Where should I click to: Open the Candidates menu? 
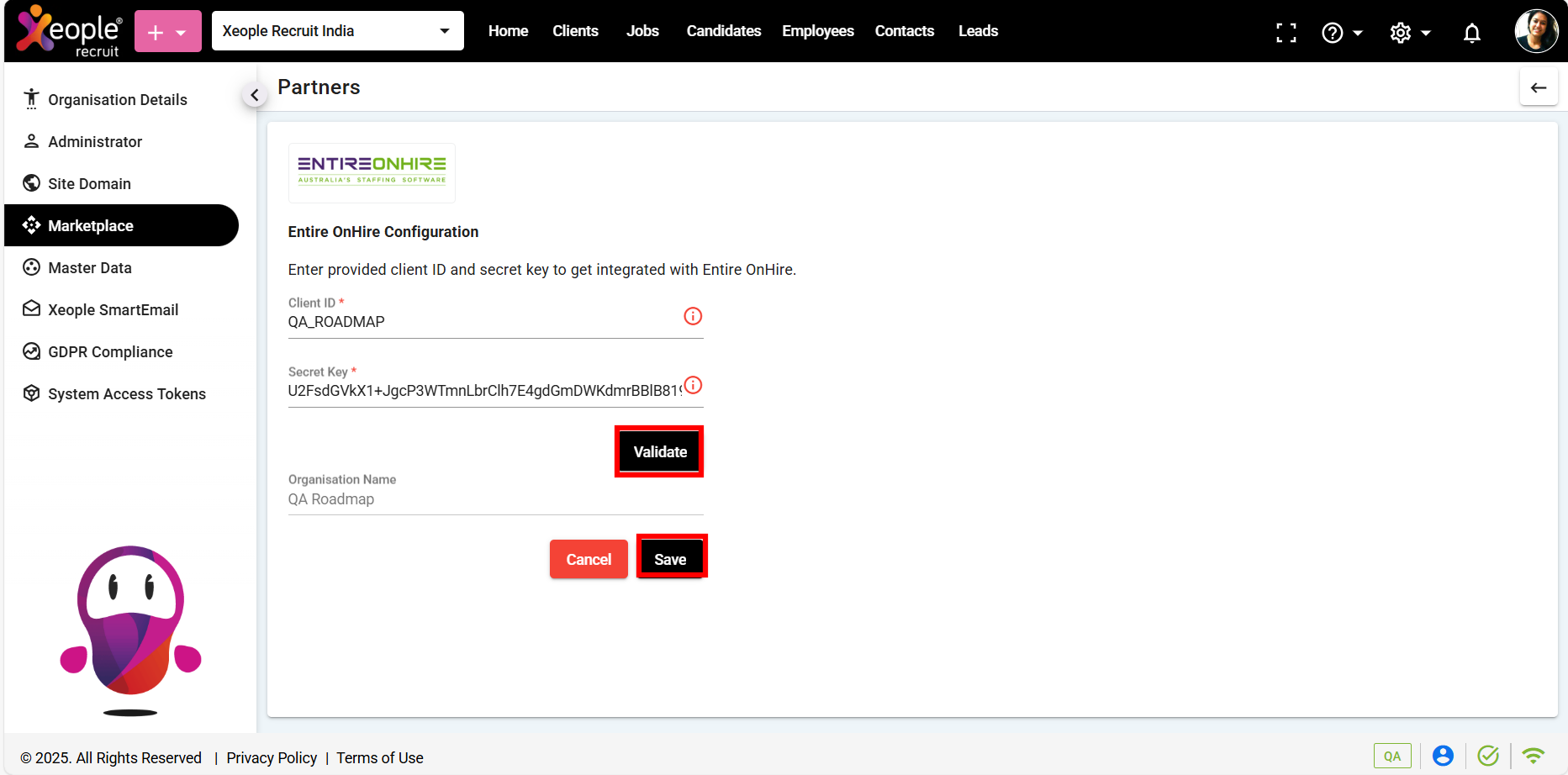[723, 31]
